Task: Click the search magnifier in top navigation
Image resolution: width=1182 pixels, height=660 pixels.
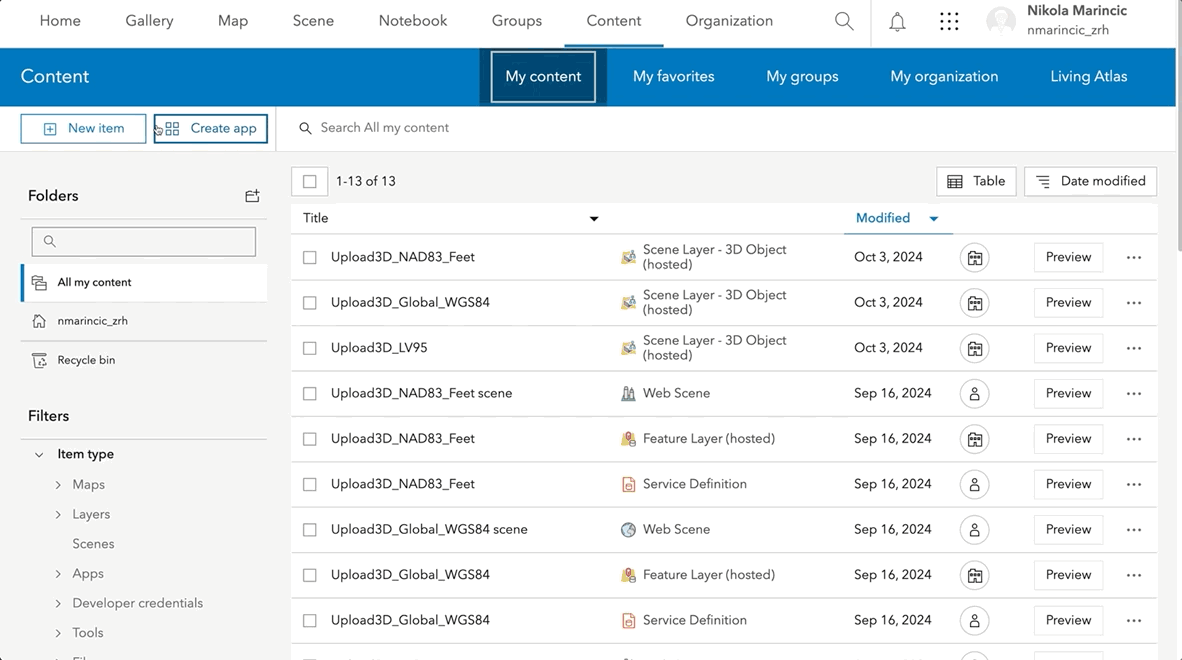Action: pos(844,22)
